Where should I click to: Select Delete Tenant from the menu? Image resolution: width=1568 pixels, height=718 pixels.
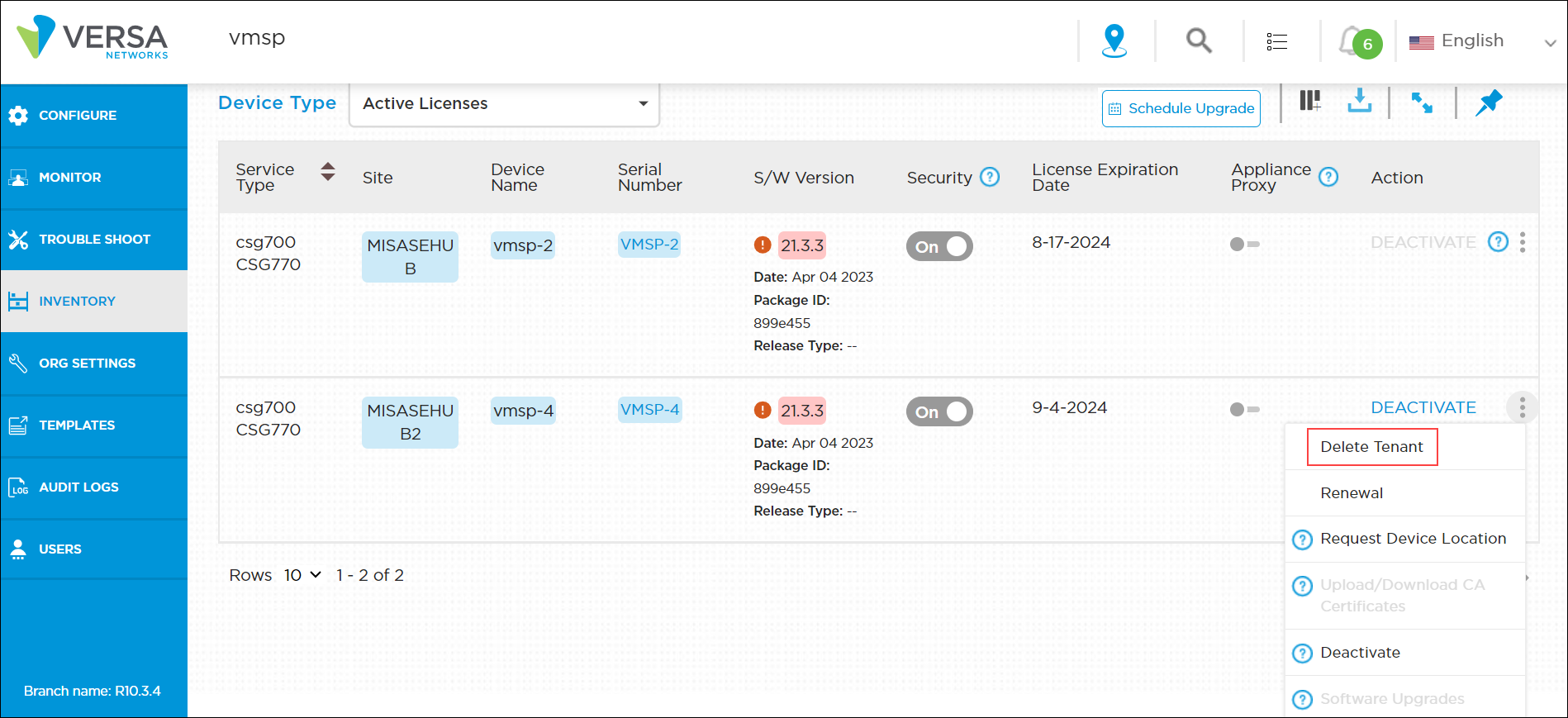pos(1371,447)
